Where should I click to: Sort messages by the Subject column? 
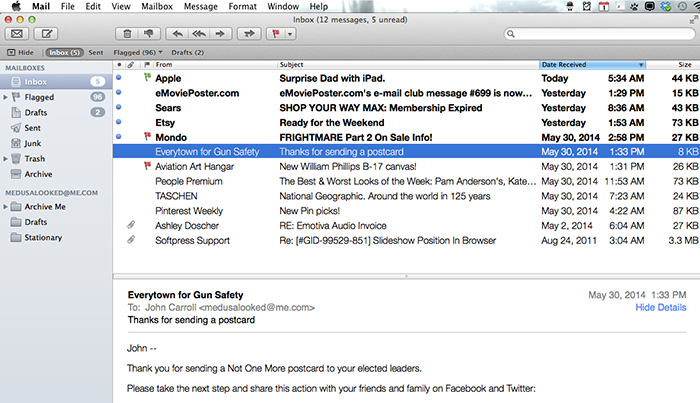coord(408,65)
